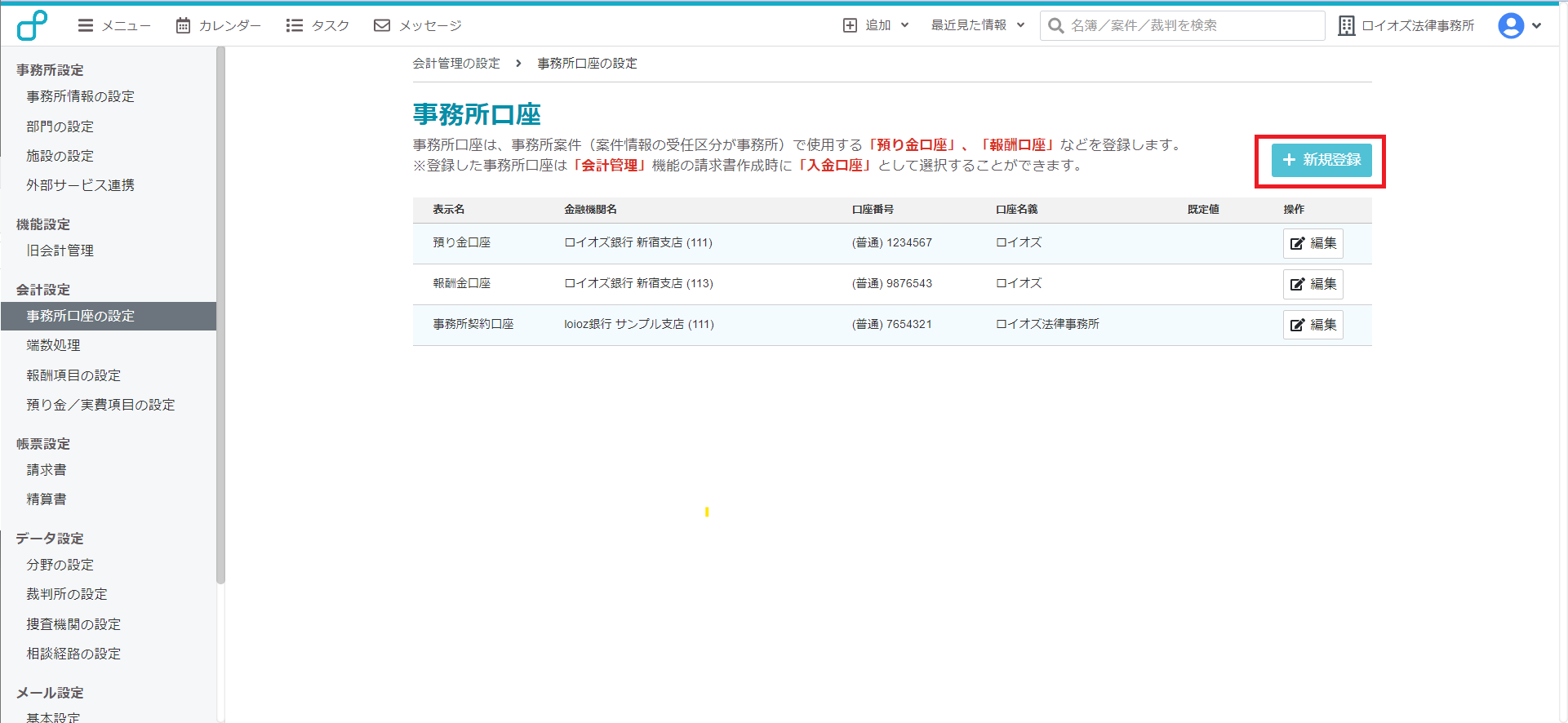
Task: Click ロイオズ法律事務所 in the header
Action: pos(1418,25)
